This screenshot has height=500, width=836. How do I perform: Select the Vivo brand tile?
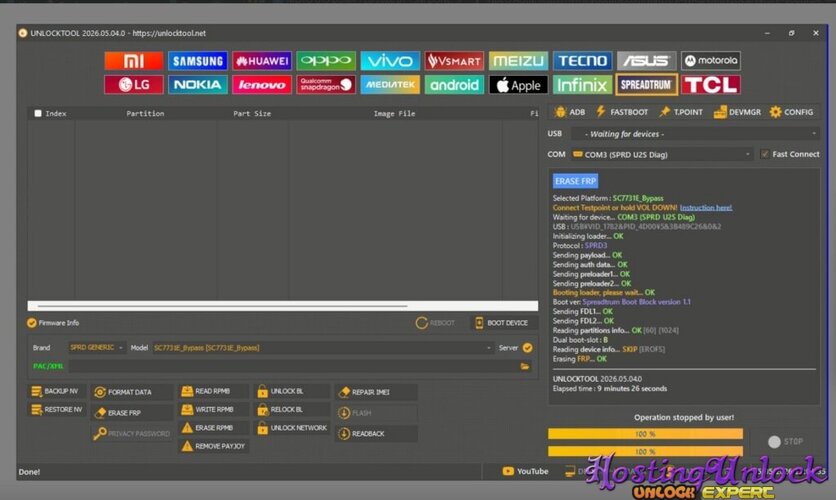click(390, 61)
